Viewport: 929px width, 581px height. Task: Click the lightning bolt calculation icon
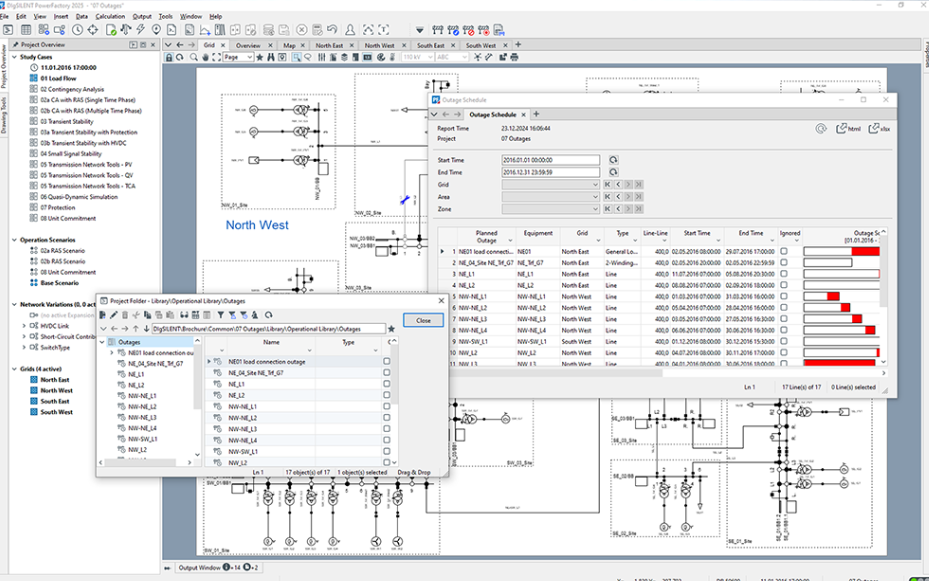(139, 30)
